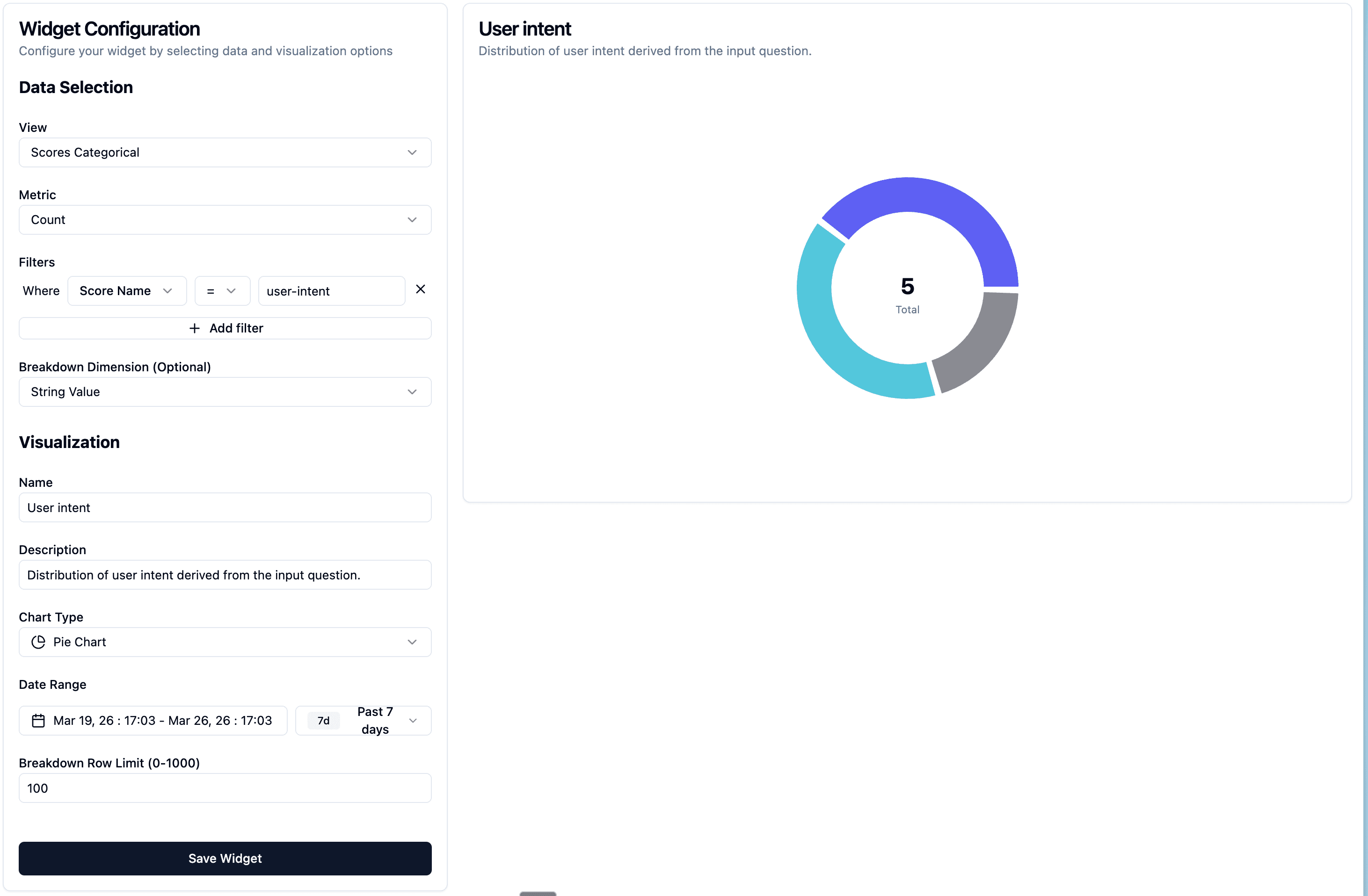Select the user-intent filter value field

click(x=331, y=290)
